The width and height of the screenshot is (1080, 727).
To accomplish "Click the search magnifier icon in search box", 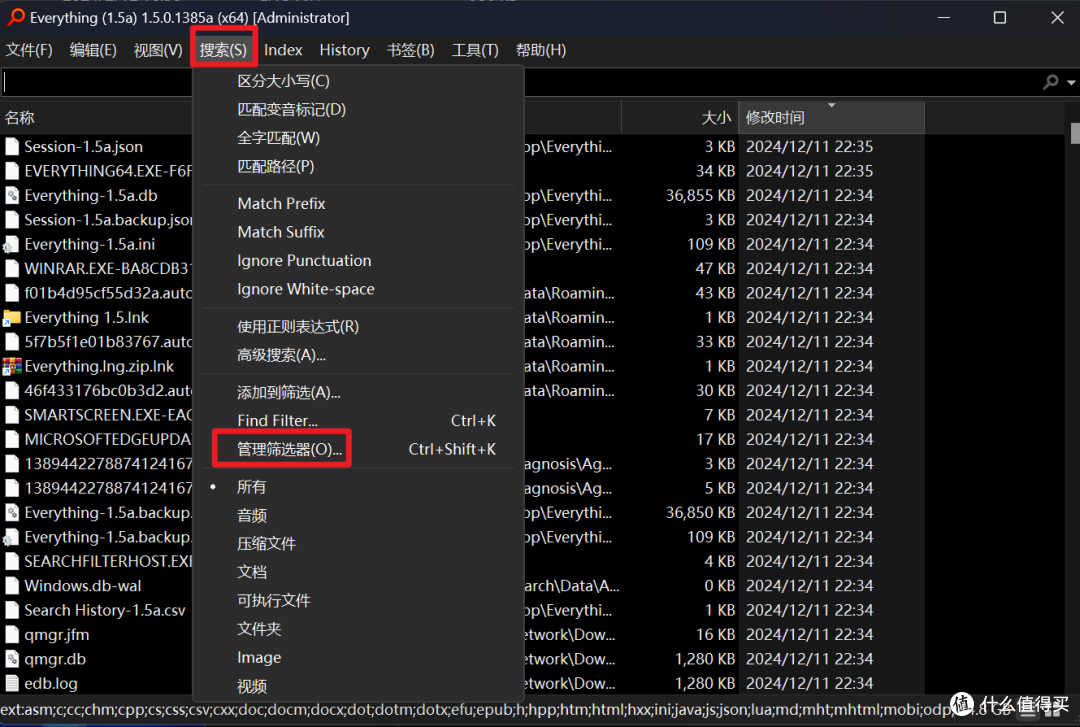I will tap(1050, 82).
